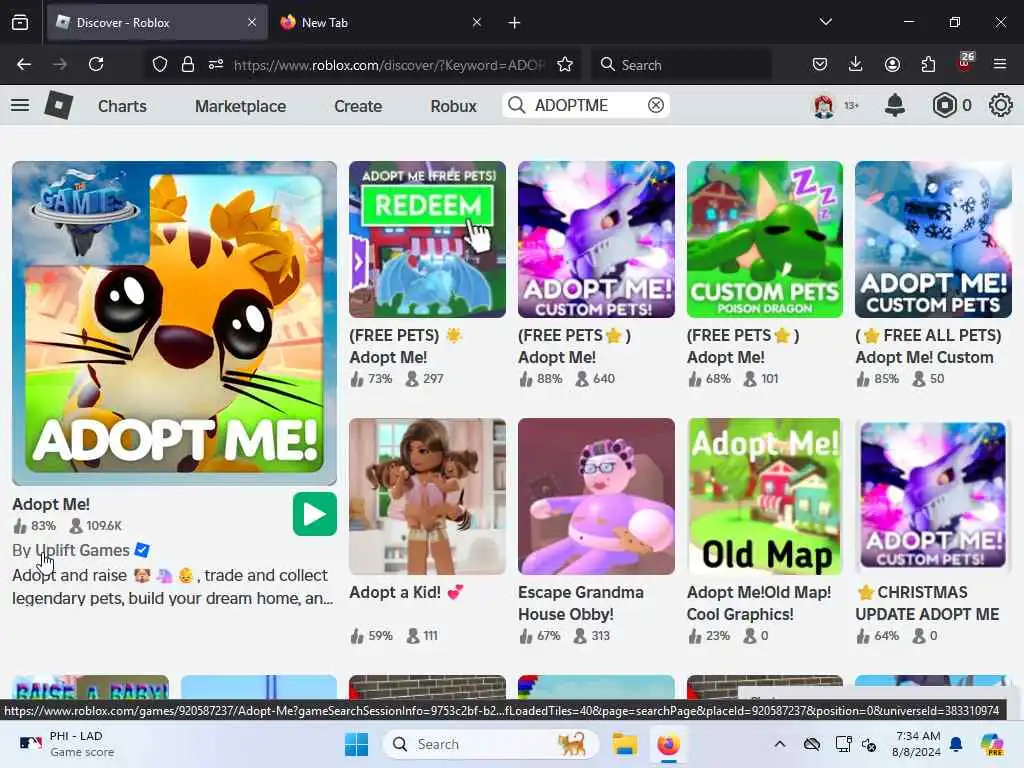Open Copilot preview icon in taskbar
The image size is (1024, 768).
(x=992, y=744)
